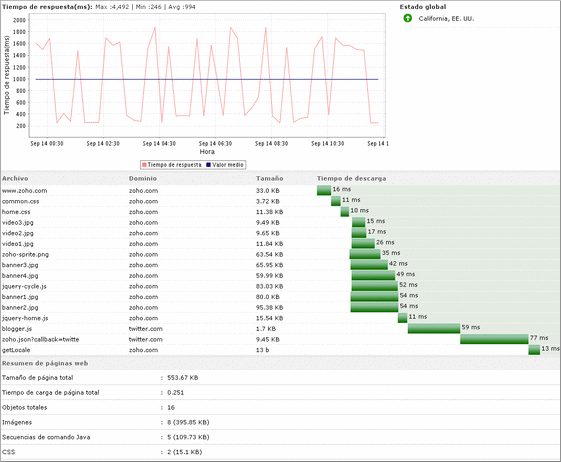Select the zoho-sprite.png file row
The image size is (561, 462).
280,254
